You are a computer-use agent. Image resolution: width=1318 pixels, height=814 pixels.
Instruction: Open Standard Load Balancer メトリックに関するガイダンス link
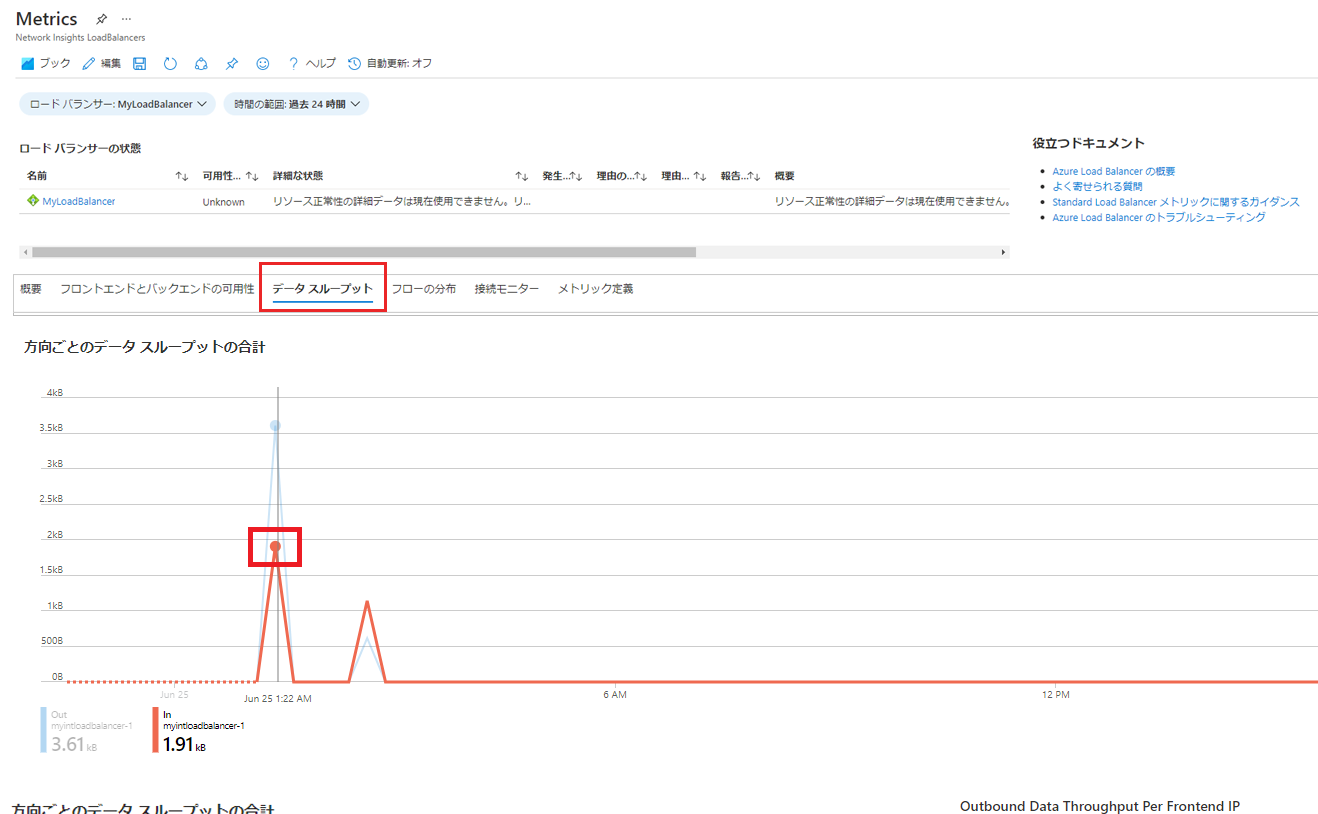(1176, 202)
